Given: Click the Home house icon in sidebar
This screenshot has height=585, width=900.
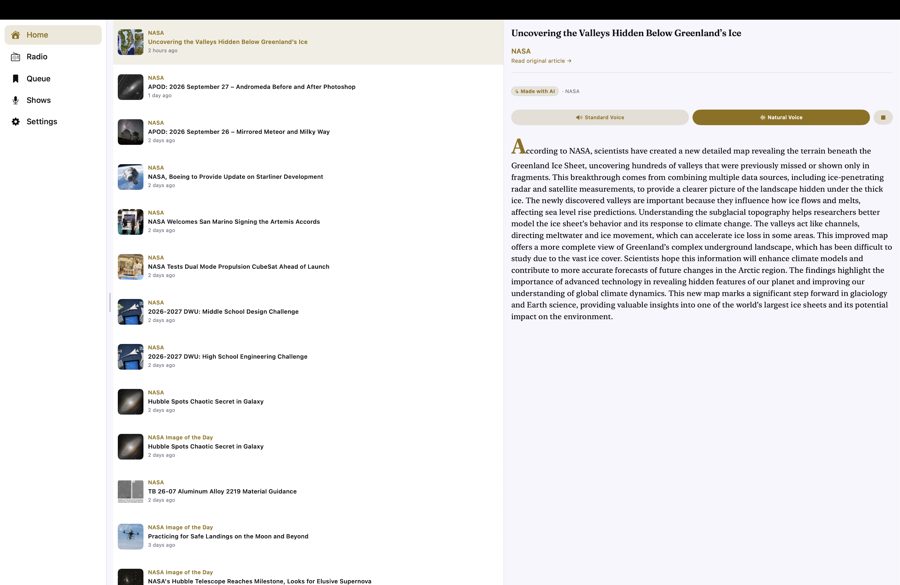Looking at the screenshot, I should (15, 35).
